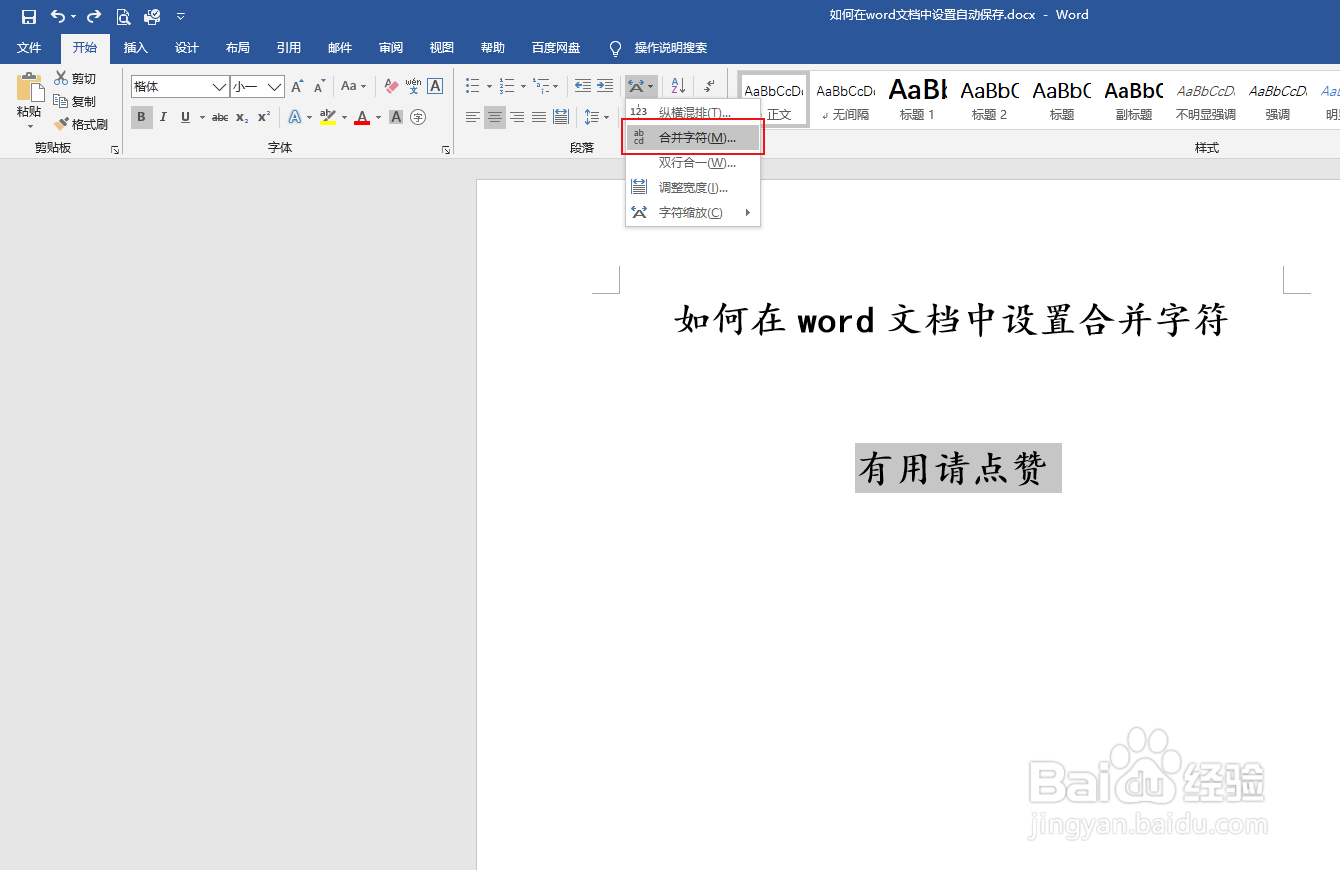The image size is (1340, 870).
Task: Click the Paste (粘贴) clipboard icon
Action: coord(29,87)
